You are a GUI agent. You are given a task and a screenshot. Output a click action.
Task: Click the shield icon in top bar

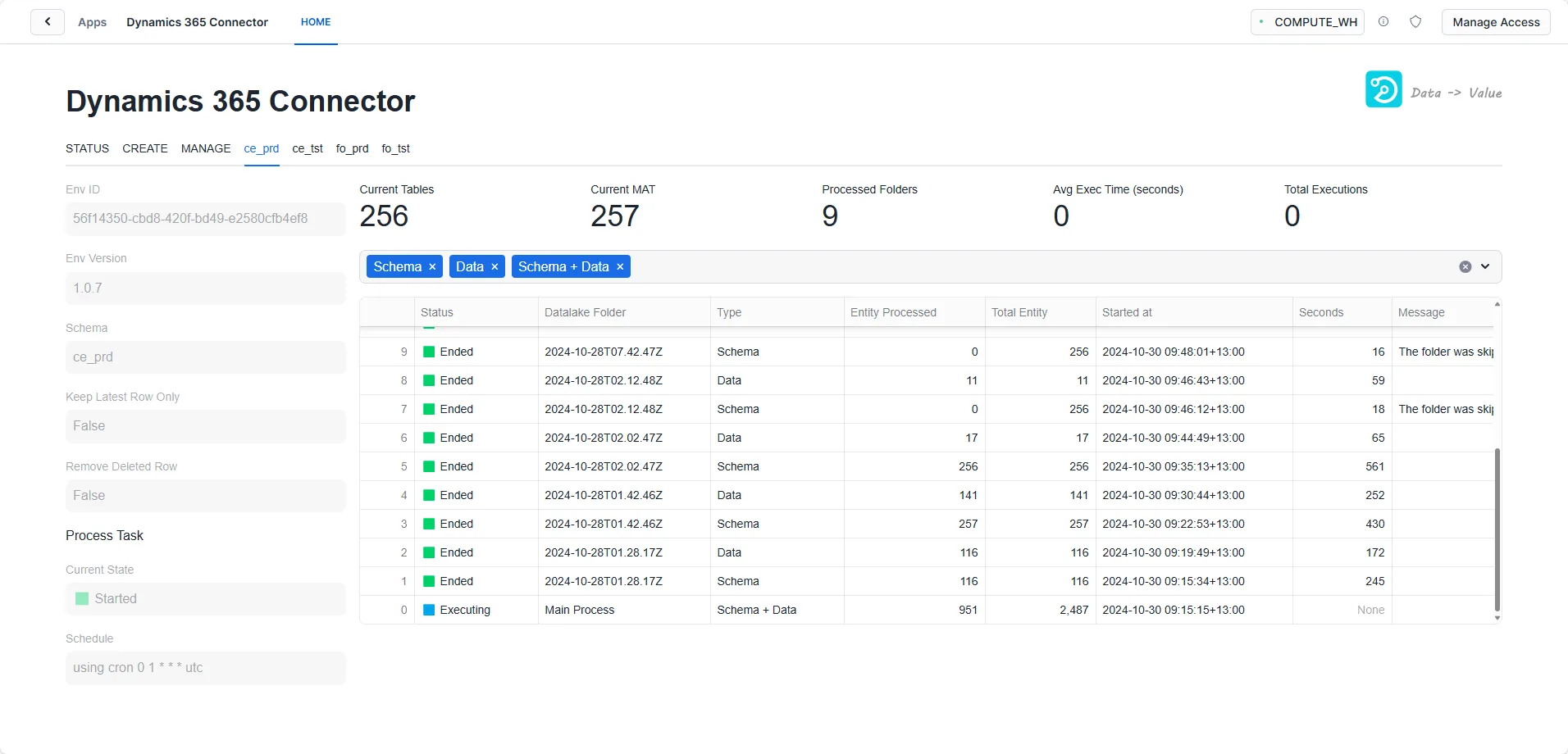[1415, 22]
